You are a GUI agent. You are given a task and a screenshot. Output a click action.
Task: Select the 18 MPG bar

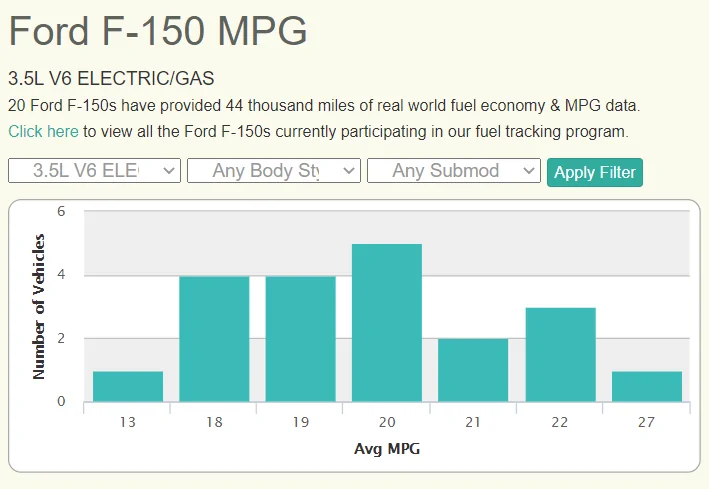click(214, 339)
